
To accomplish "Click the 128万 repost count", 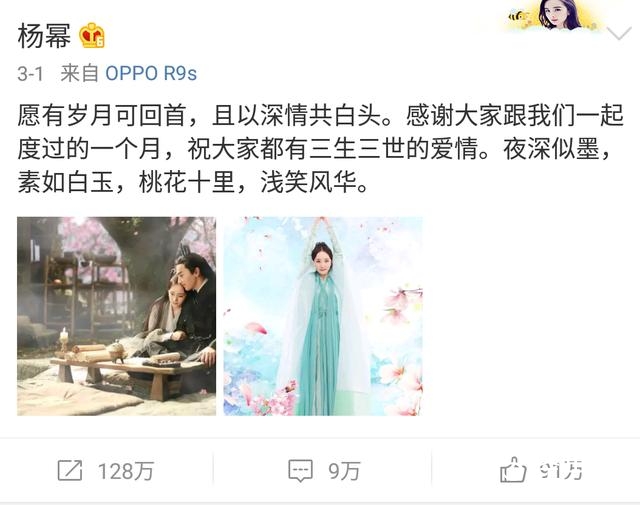I will click(x=126, y=471).
